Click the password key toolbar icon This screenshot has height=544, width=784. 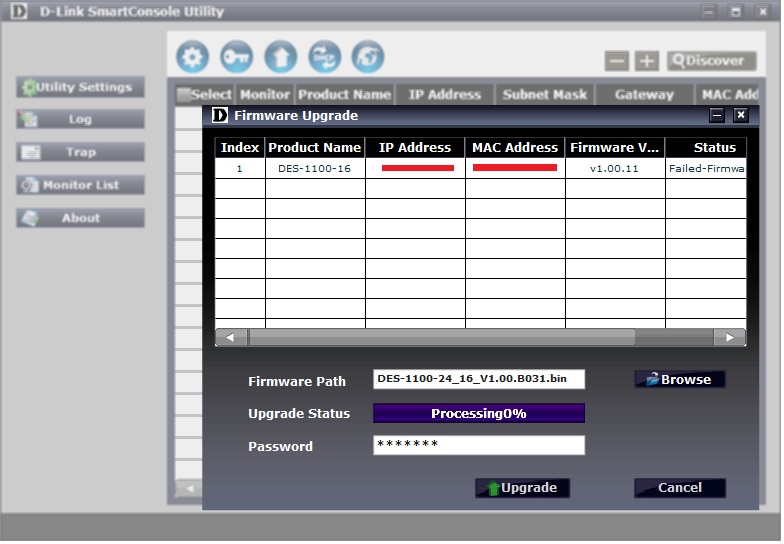(x=236, y=57)
